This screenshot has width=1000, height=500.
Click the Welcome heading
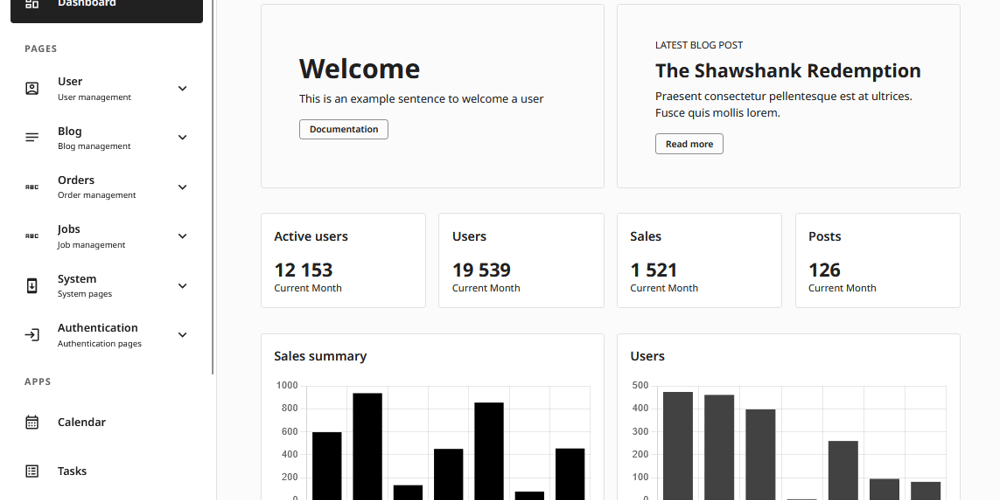pyautogui.click(x=360, y=69)
